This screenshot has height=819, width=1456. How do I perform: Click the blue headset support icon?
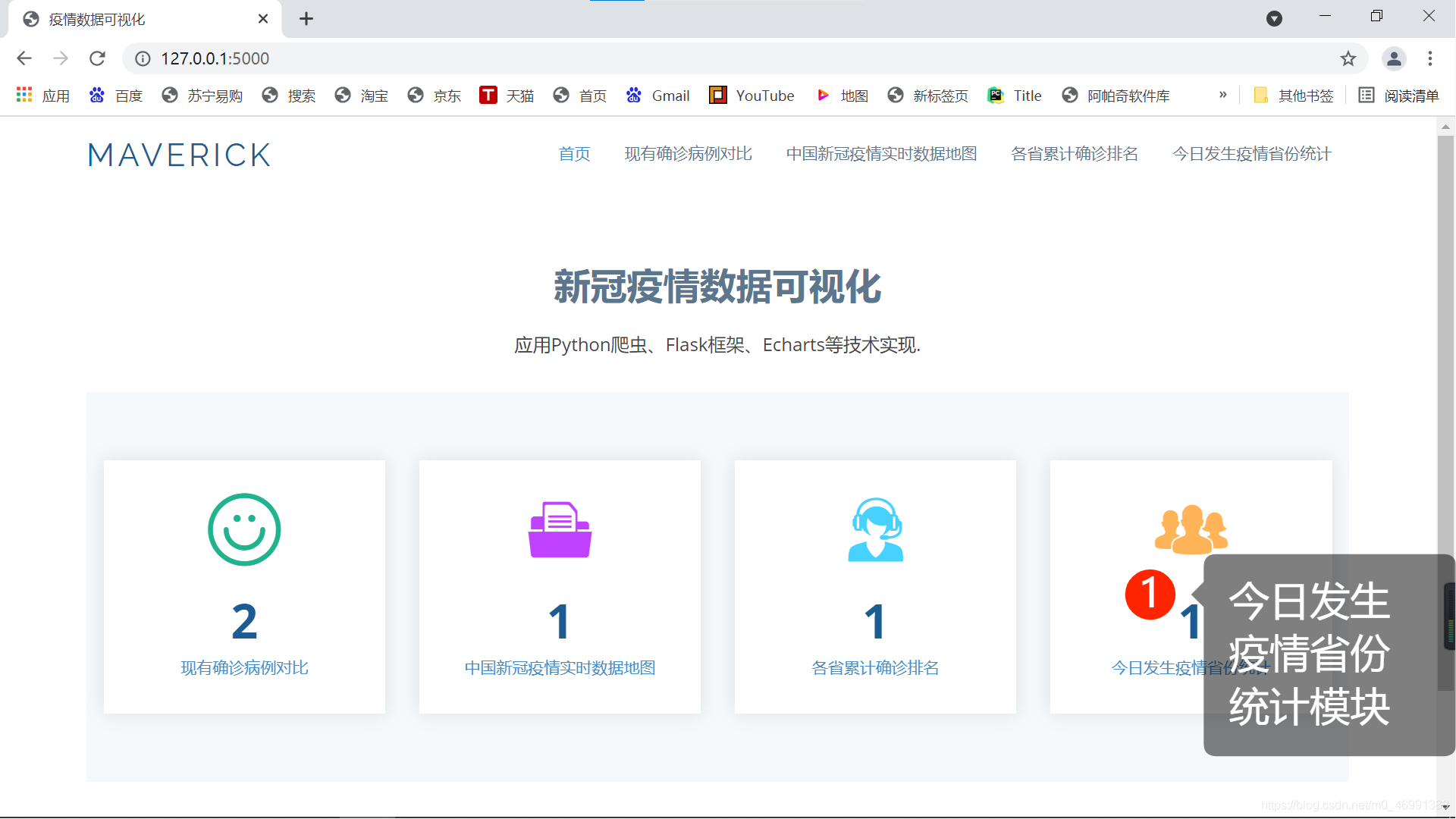[875, 529]
